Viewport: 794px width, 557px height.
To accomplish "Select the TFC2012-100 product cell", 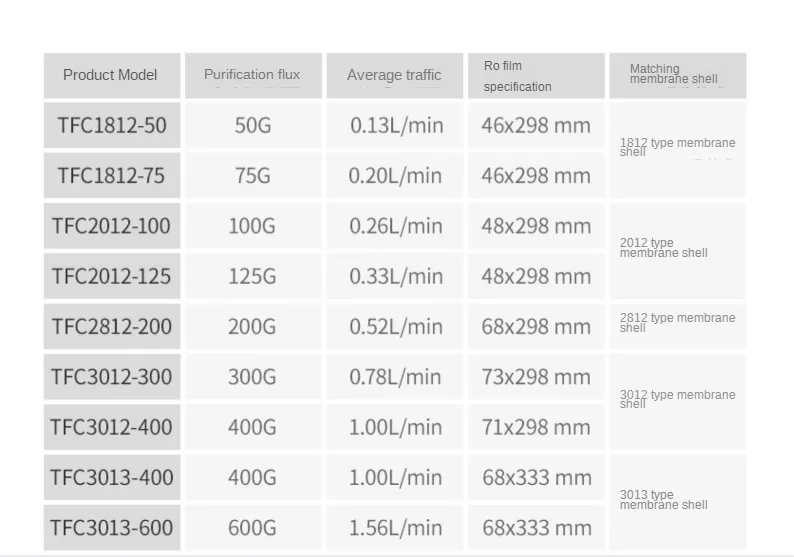I will [112, 226].
